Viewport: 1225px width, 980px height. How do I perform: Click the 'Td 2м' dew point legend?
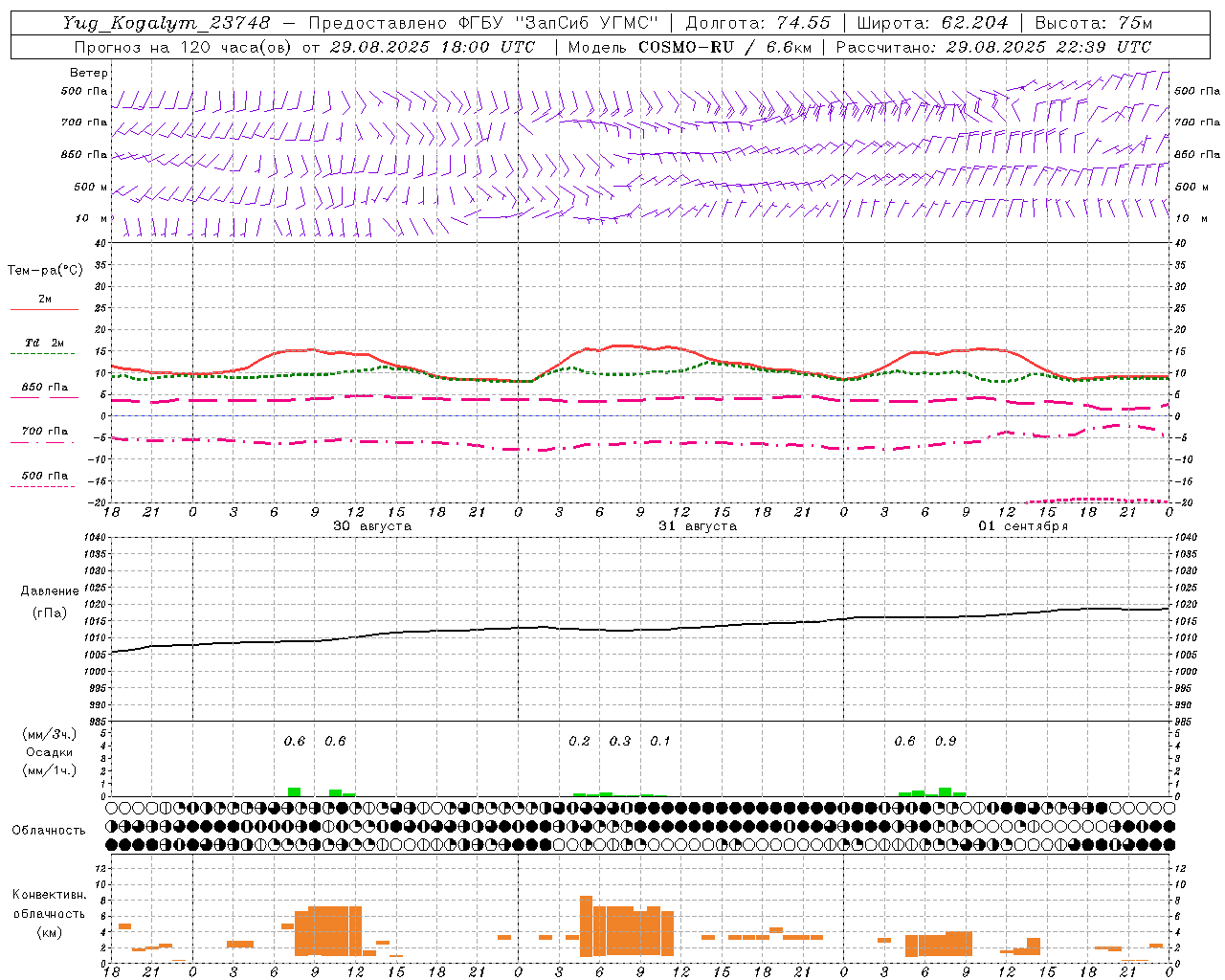pos(44,343)
